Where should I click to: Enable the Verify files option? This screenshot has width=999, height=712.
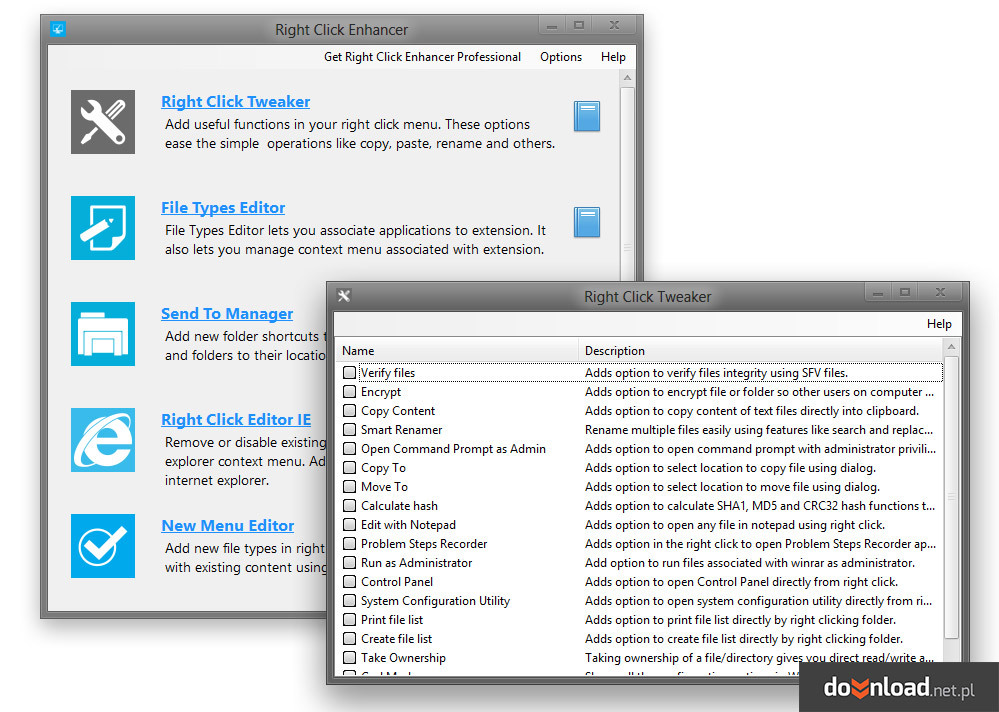(x=349, y=373)
